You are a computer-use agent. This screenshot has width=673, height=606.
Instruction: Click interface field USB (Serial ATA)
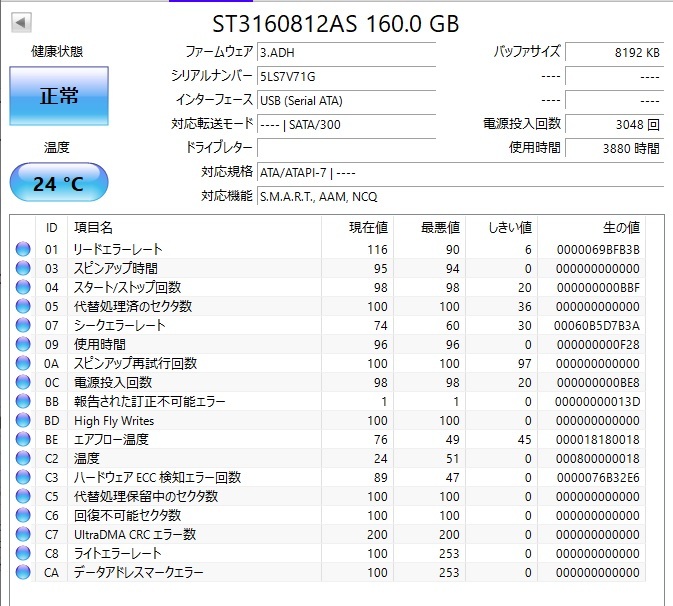346,100
